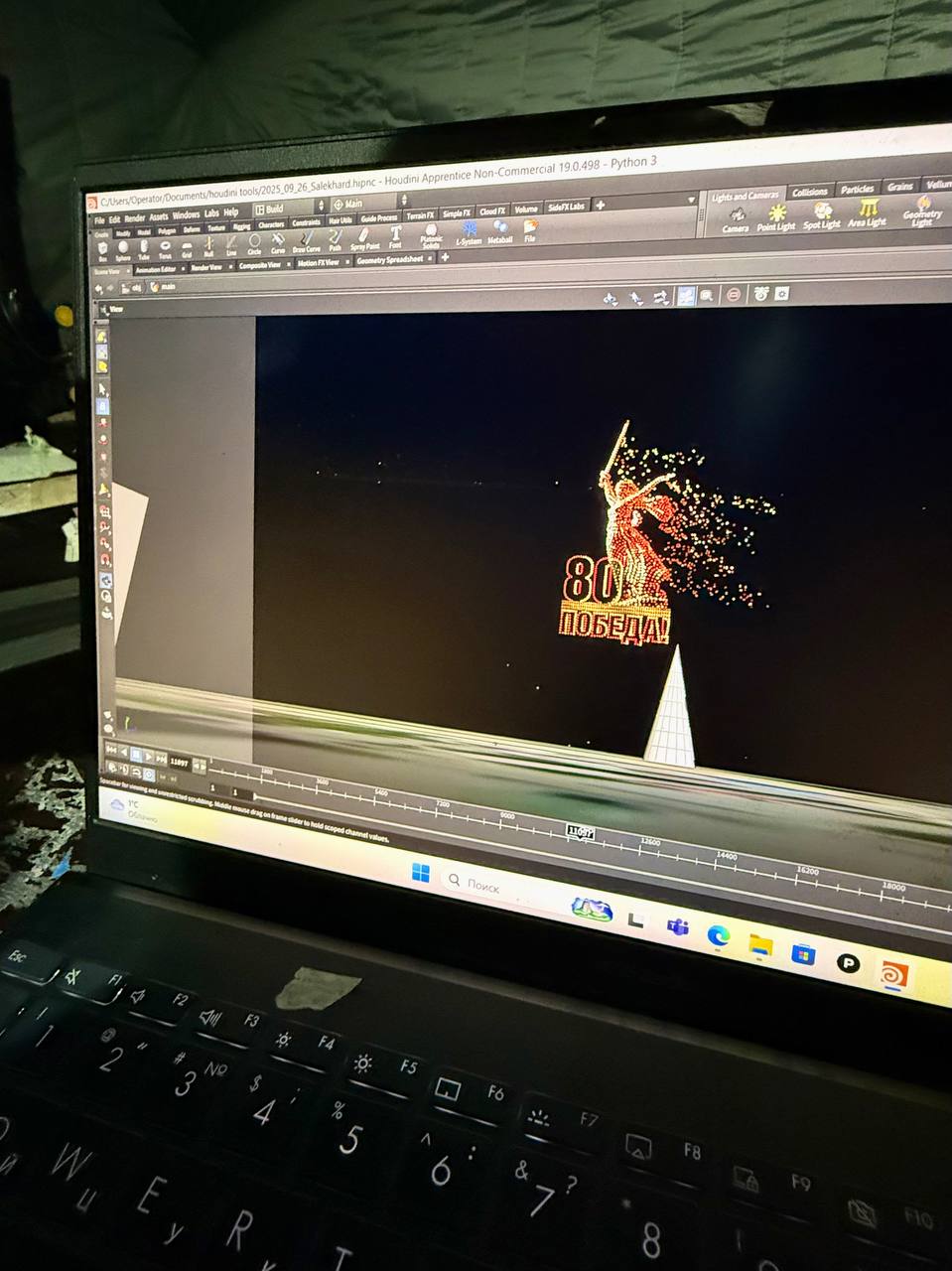Open the File menu
This screenshot has height=1271, width=952.
pos(99,219)
